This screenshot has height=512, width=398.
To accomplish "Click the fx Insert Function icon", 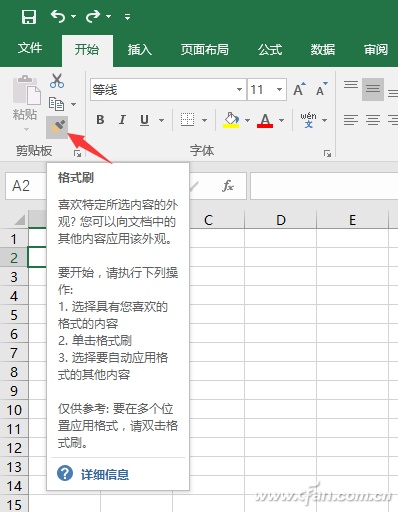I will (x=228, y=186).
